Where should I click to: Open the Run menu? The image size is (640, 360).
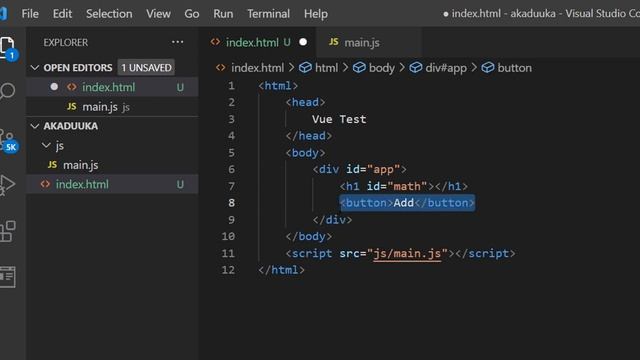click(223, 13)
